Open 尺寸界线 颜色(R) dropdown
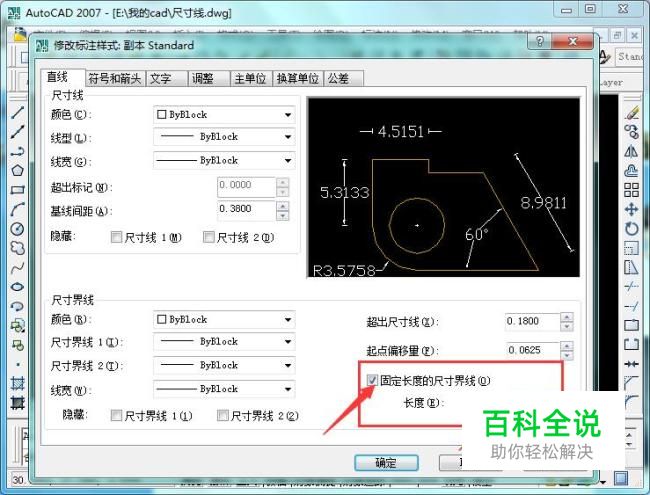Viewport: 650px width, 495px height. coord(224,320)
